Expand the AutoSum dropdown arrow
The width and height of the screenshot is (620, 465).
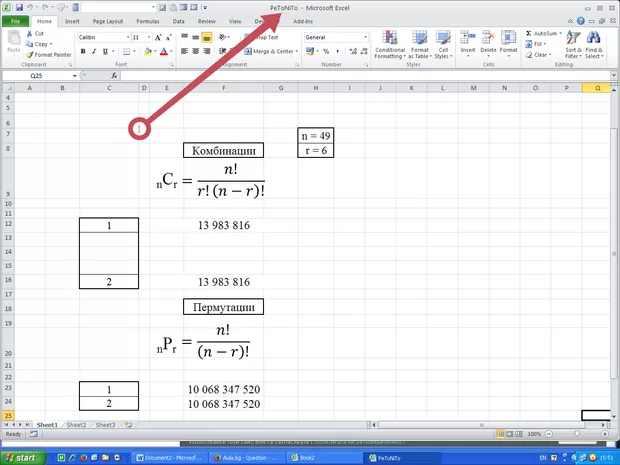pyautogui.click(x=560, y=33)
